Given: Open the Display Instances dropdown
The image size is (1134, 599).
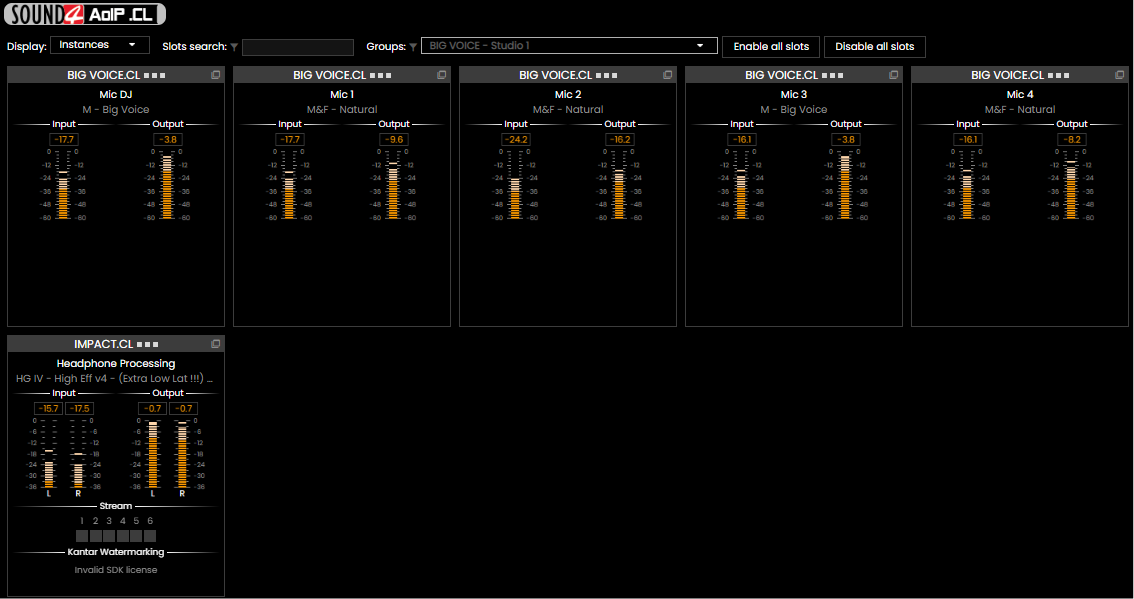Looking at the screenshot, I should click(100, 45).
